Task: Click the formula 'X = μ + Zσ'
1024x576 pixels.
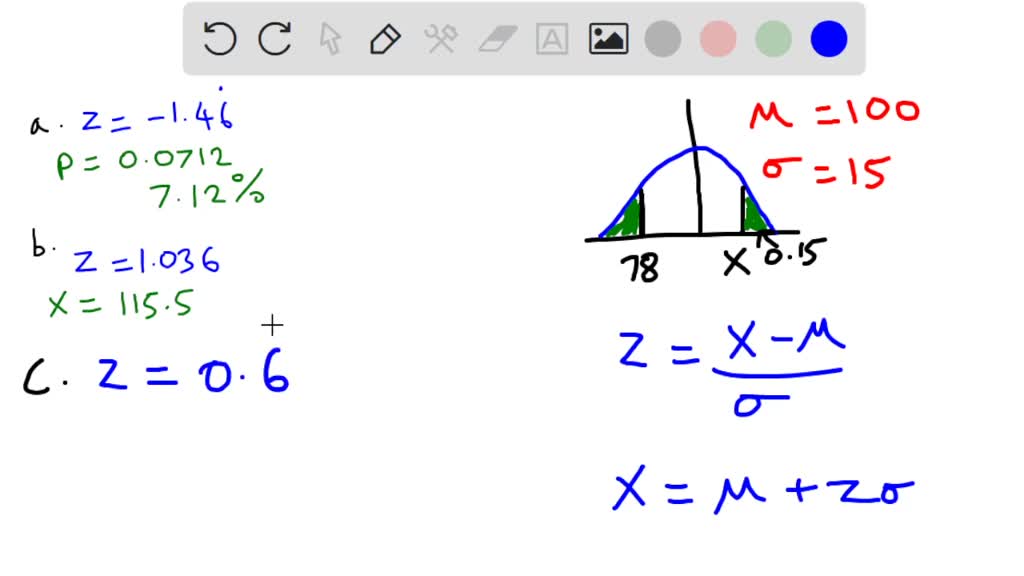Action: pyautogui.click(x=763, y=488)
